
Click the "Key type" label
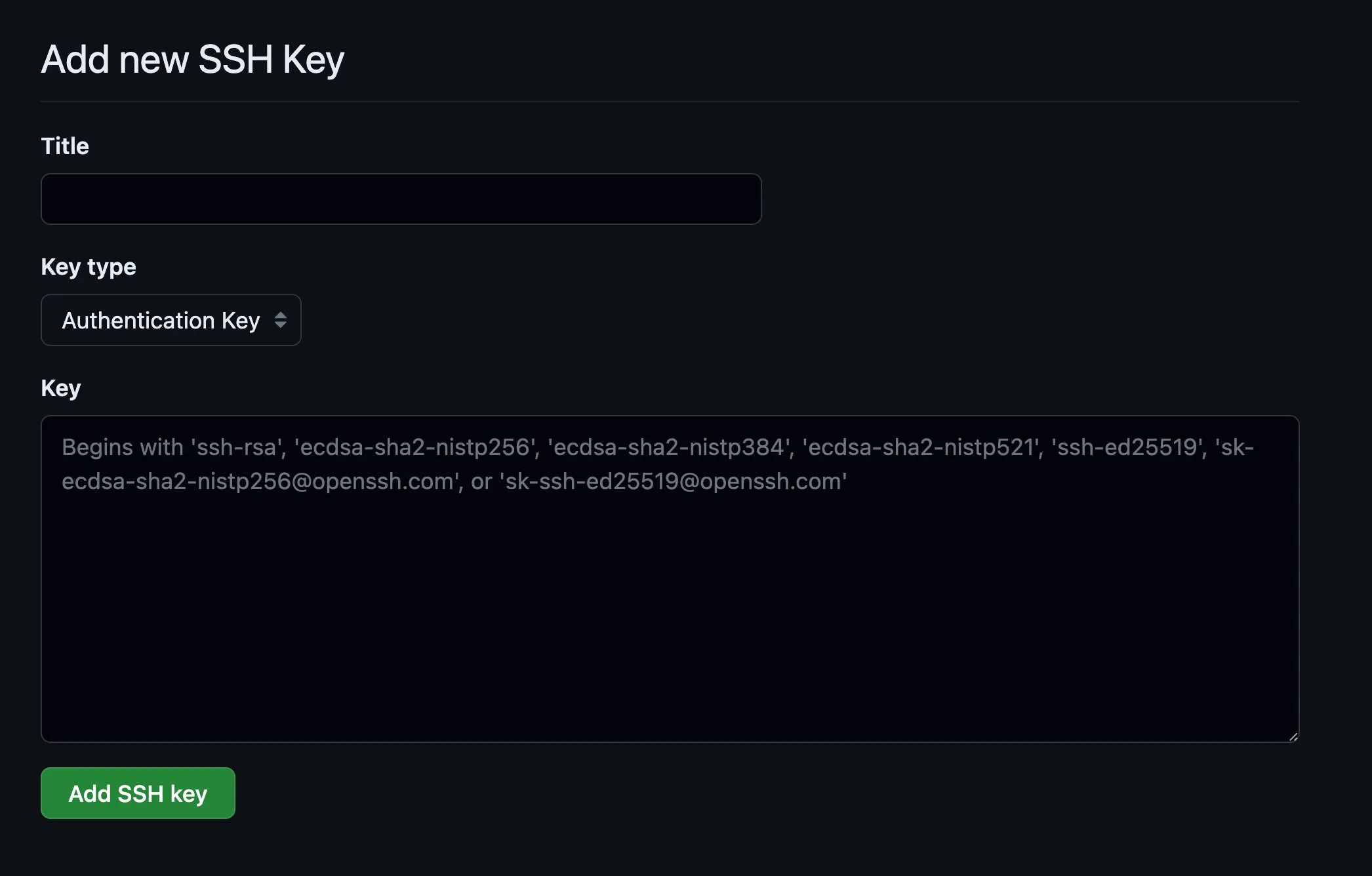89,267
